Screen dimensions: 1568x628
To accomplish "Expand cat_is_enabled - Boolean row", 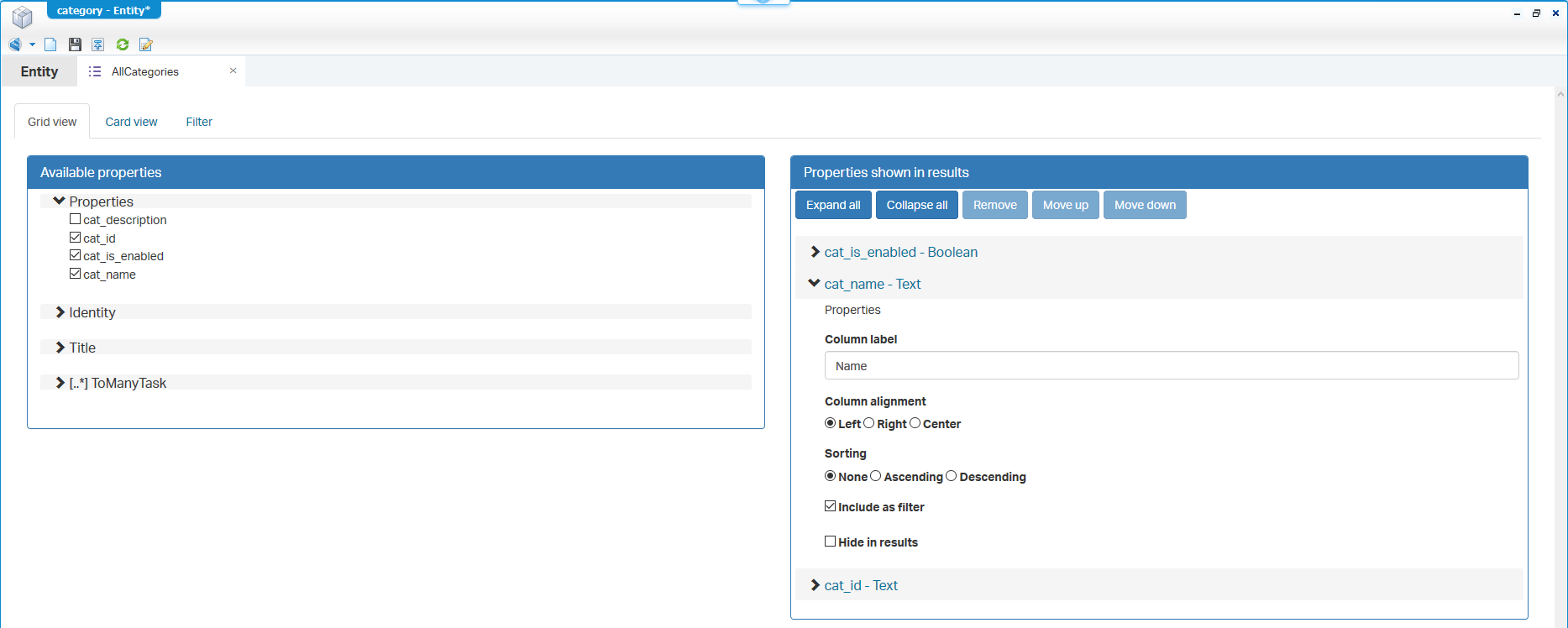I will pos(815,252).
